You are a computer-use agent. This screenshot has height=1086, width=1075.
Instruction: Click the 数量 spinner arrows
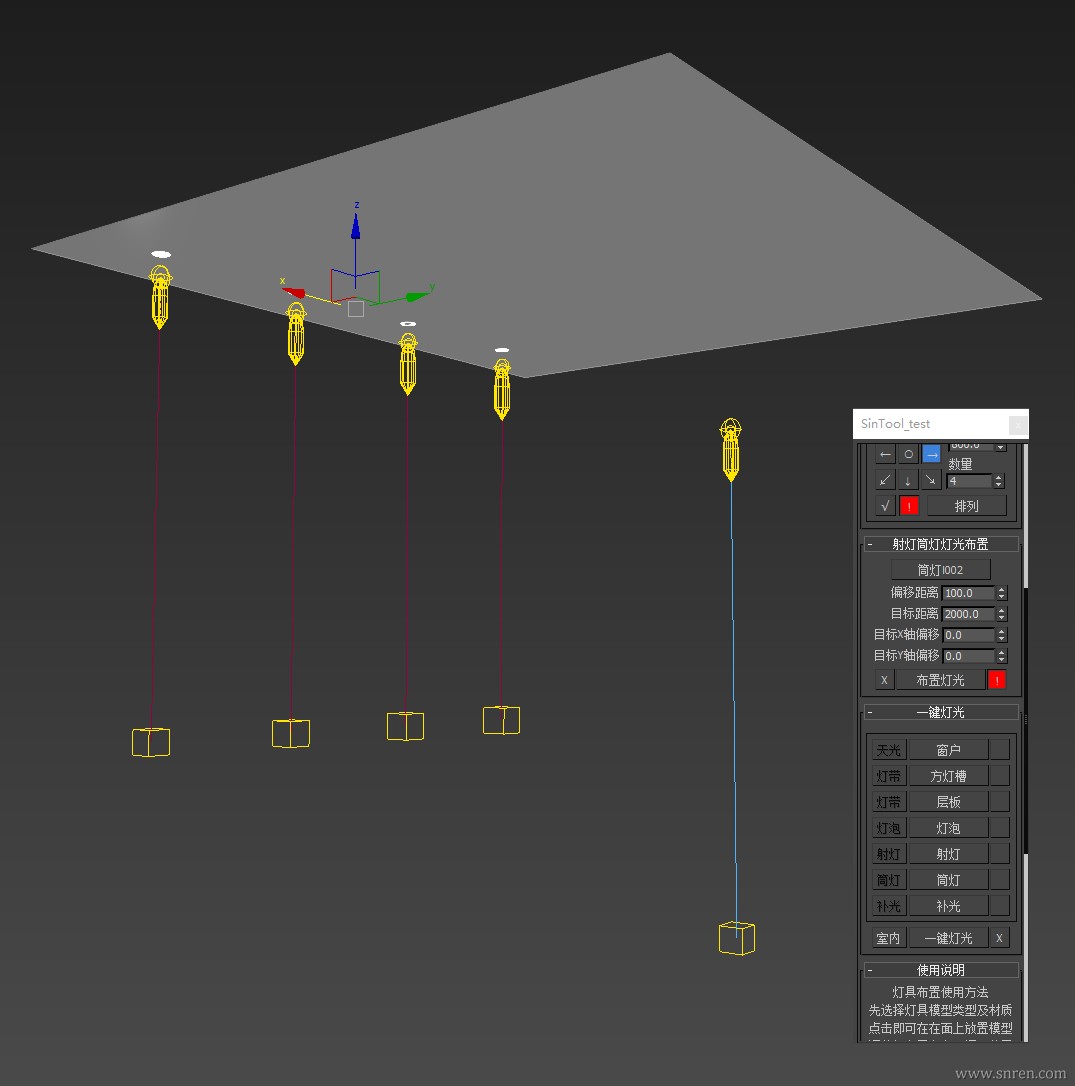(998, 481)
